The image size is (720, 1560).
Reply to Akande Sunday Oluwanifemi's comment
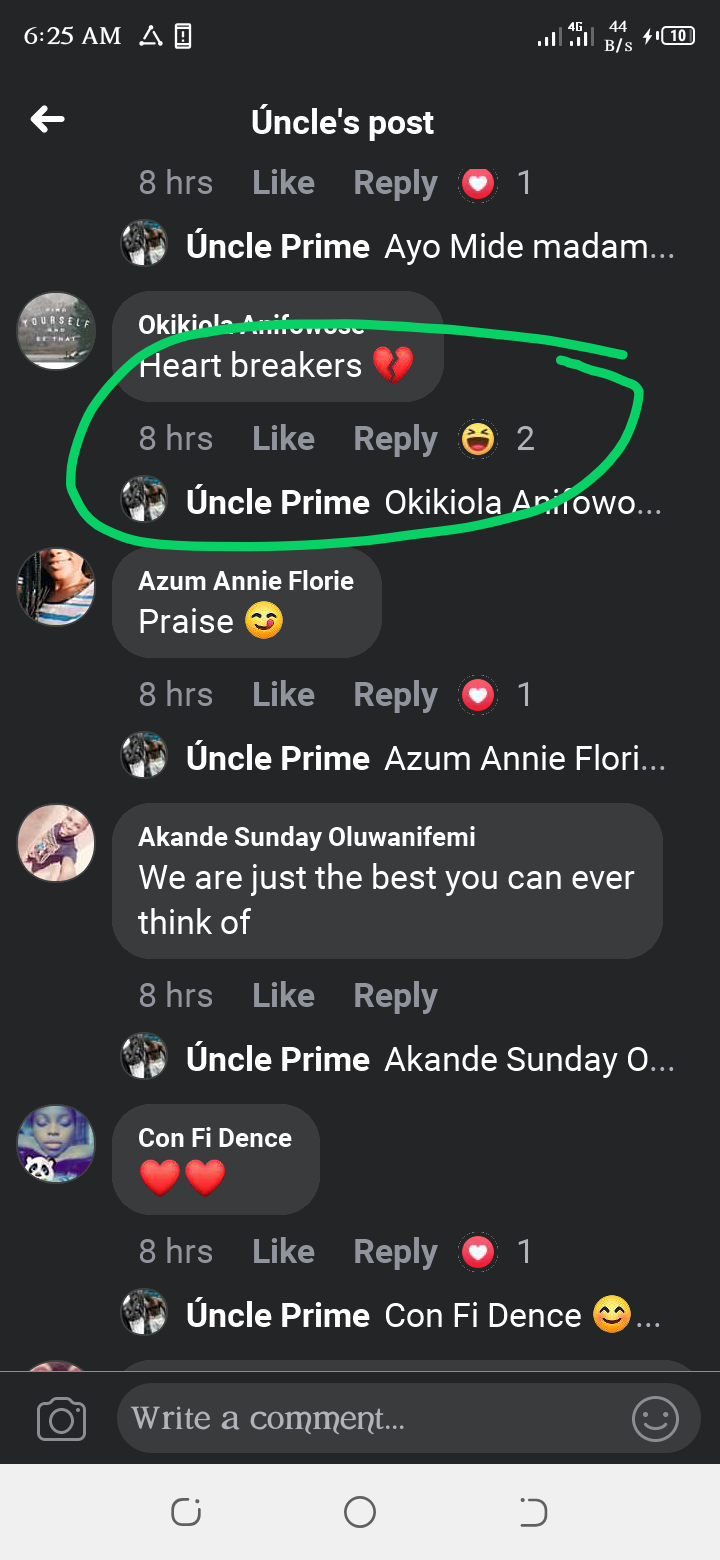tap(395, 995)
